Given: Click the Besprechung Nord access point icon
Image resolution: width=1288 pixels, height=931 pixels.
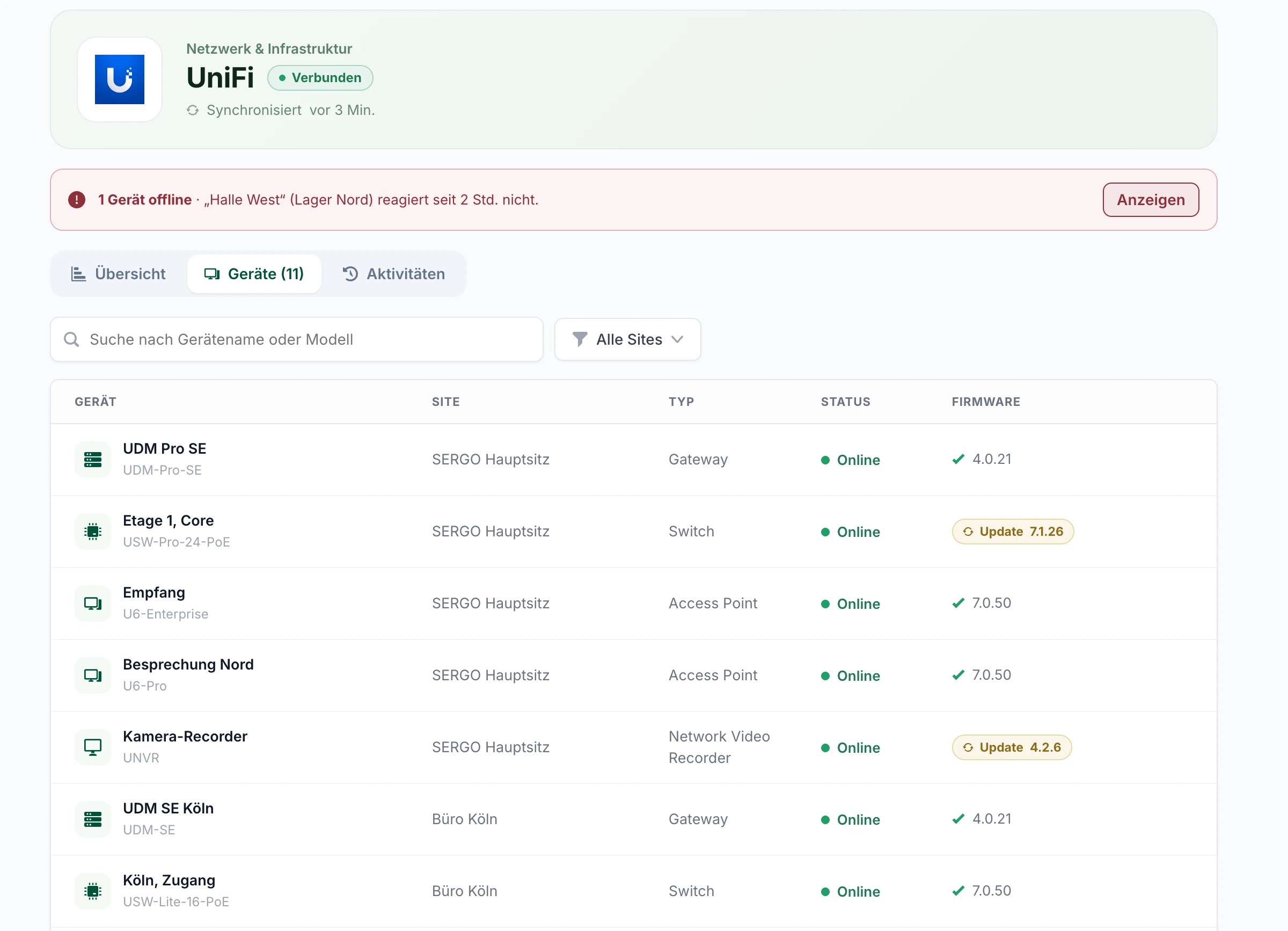Looking at the screenshot, I should [92, 675].
